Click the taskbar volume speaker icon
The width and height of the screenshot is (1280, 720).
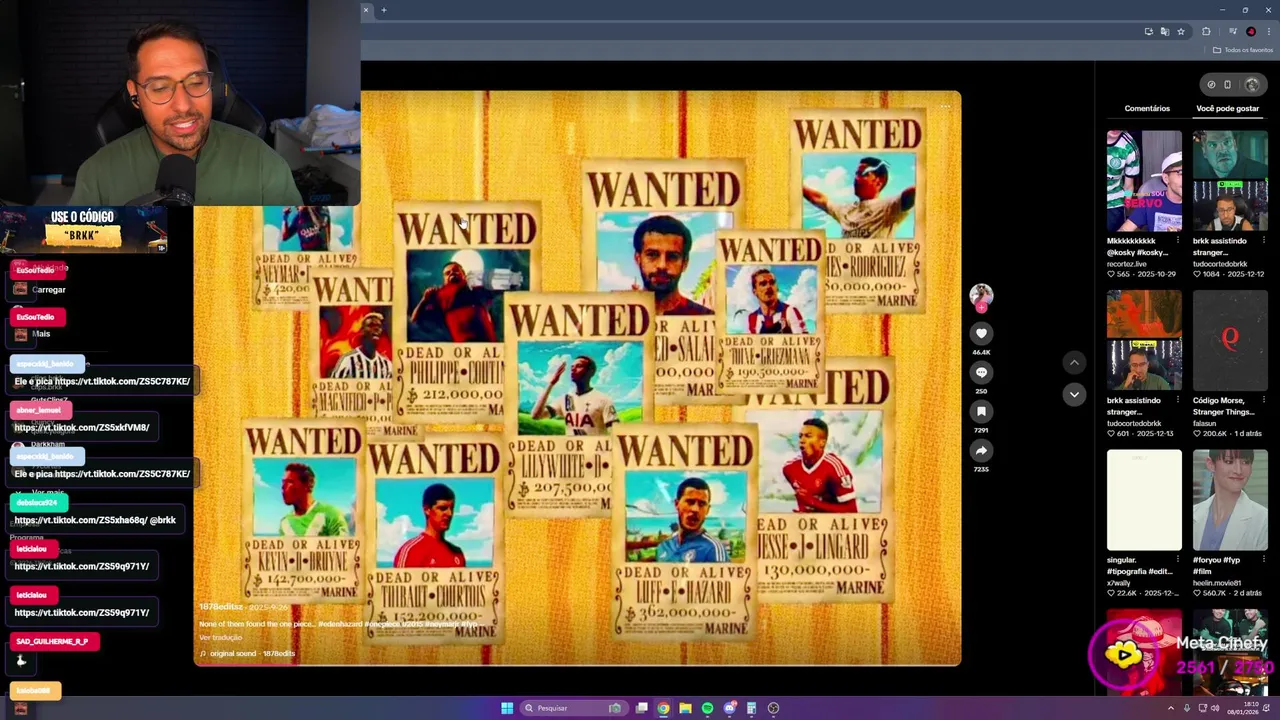click(1215, 708)
